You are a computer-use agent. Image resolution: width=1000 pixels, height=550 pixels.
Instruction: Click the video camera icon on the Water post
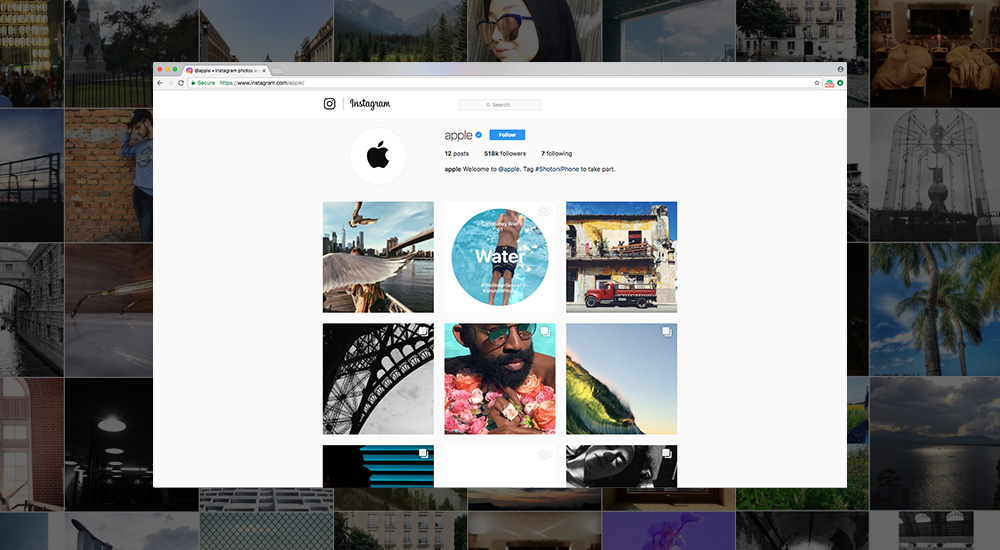[x=544, y=210]
